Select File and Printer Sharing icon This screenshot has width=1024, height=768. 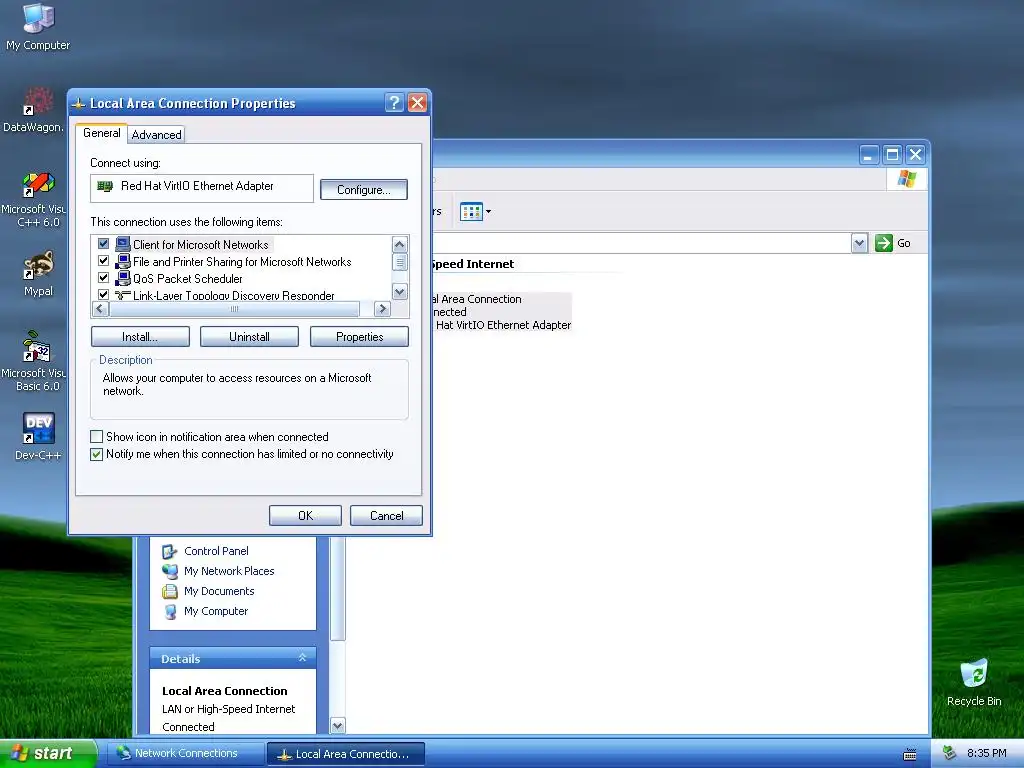(123, 261)
